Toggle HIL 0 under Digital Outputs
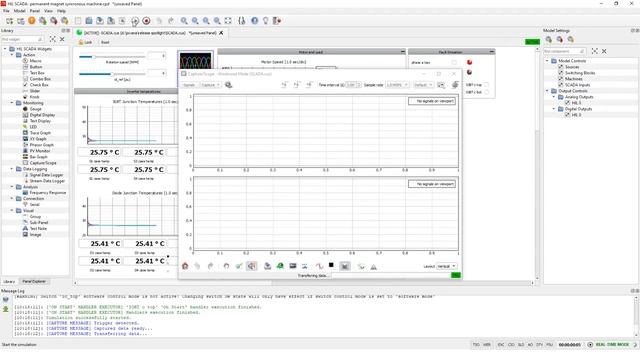640x360 pixels. point(567,115)
